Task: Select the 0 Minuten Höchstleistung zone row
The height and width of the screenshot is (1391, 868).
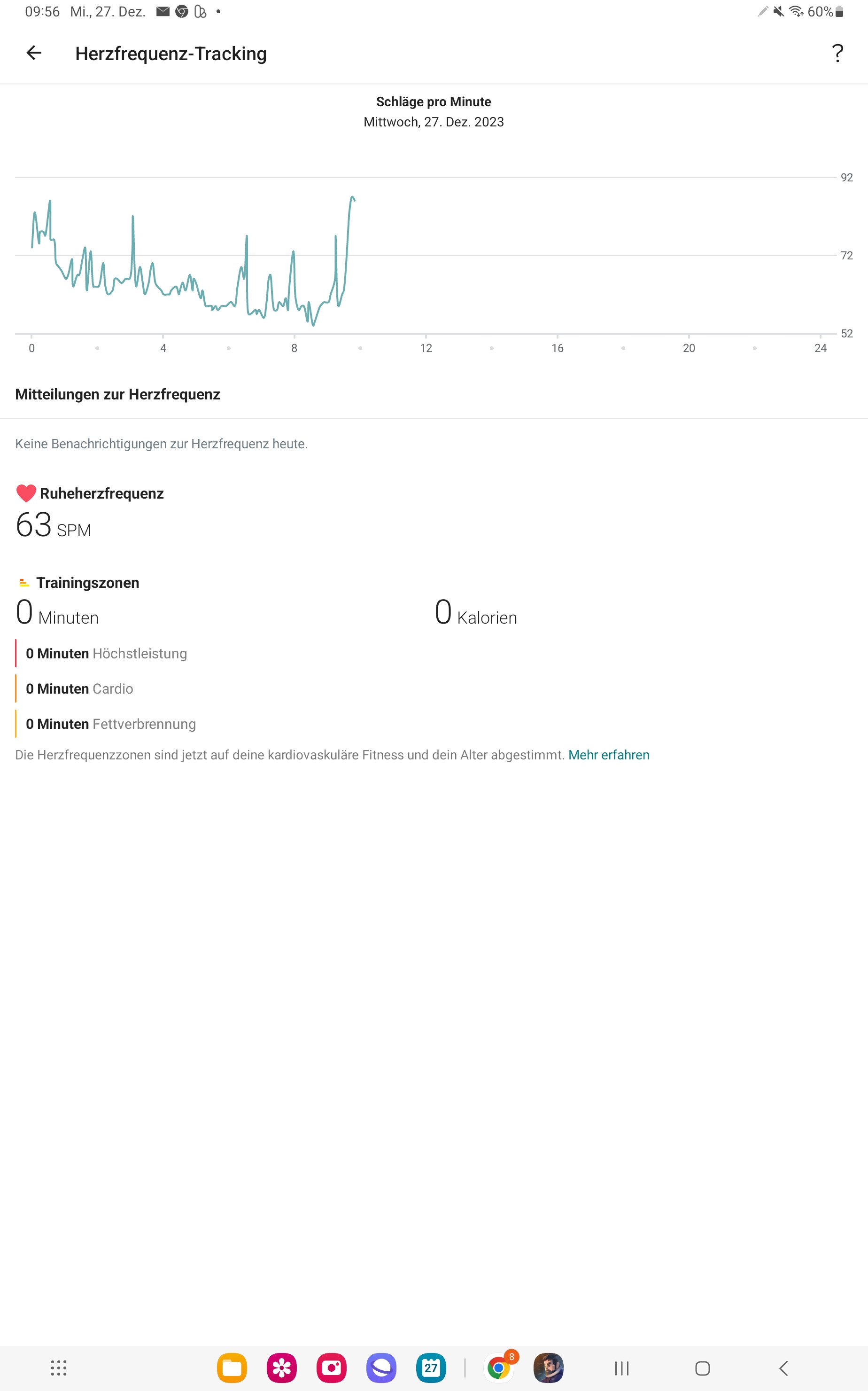Action: point(106,654)
